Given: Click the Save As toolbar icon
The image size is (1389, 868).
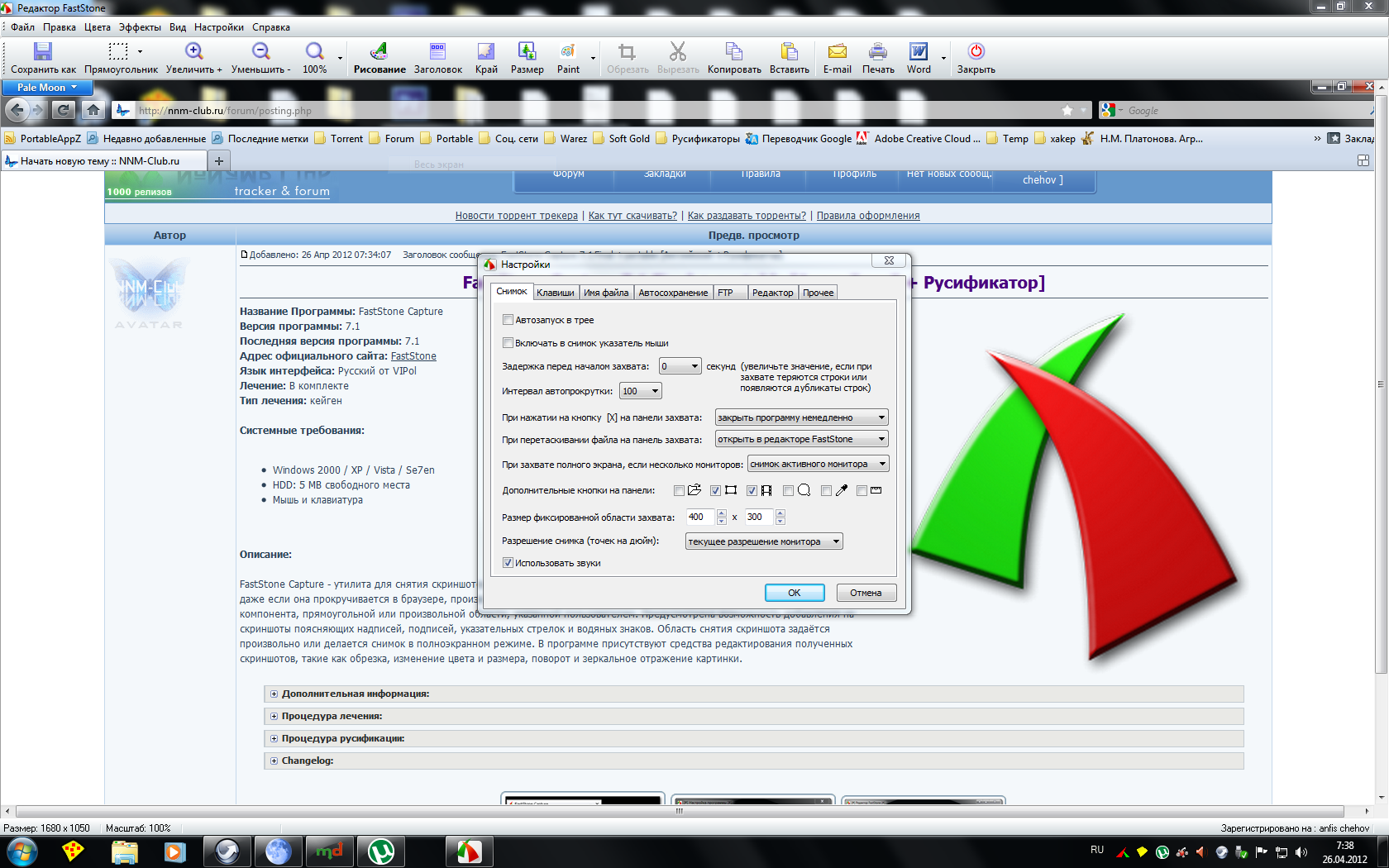Looking at the screenshot, I should 43,52.
